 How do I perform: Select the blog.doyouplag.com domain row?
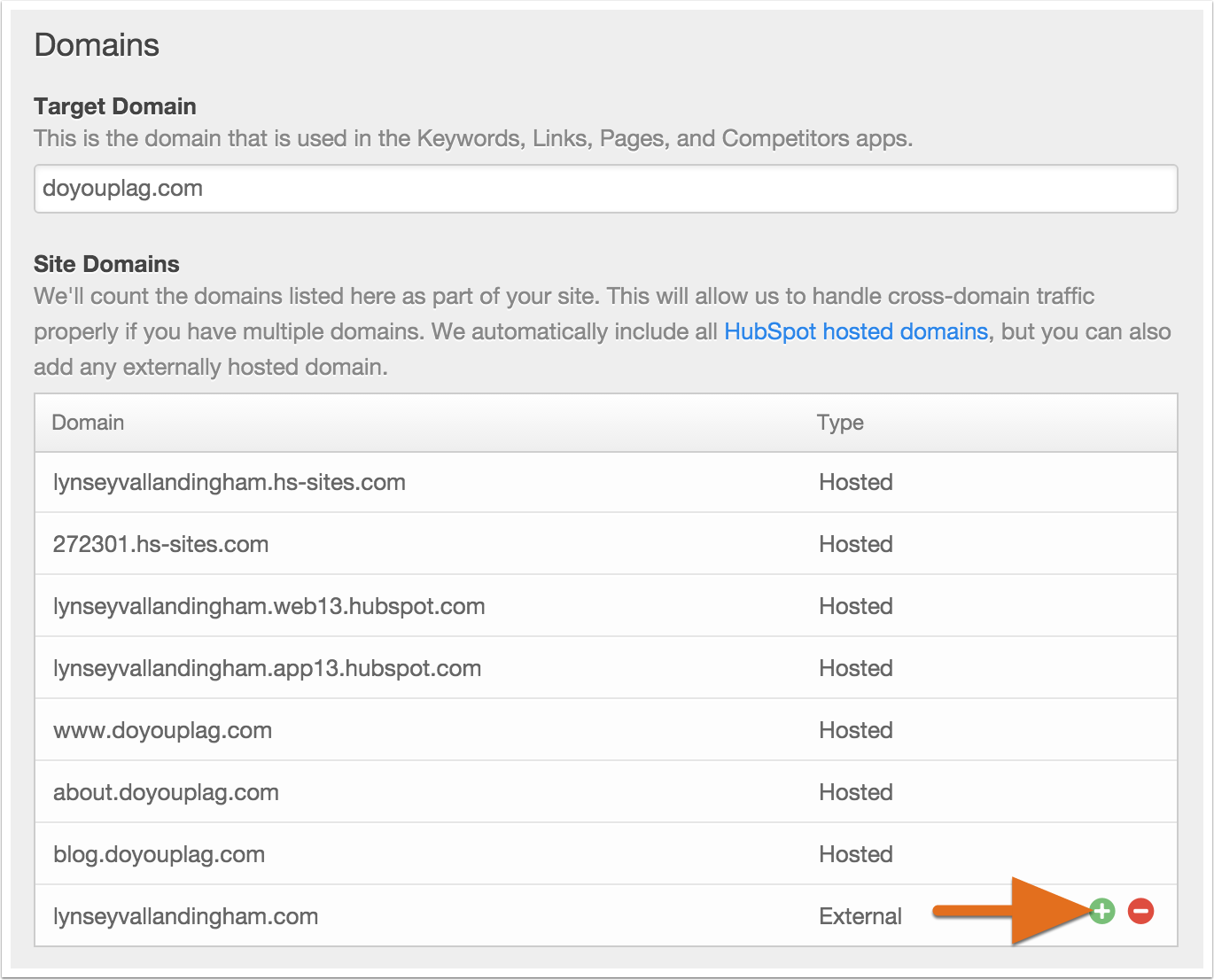(x=606, y=854)
